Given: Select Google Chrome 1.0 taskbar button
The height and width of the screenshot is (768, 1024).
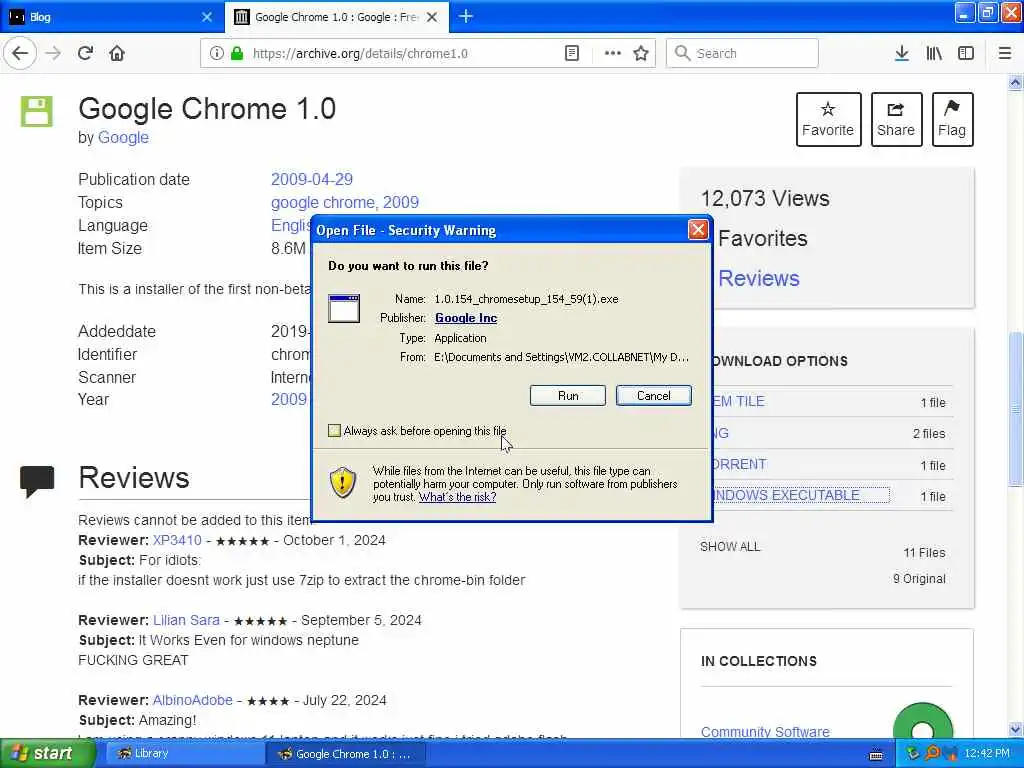Looking at the screenshot, I should 345,754.
